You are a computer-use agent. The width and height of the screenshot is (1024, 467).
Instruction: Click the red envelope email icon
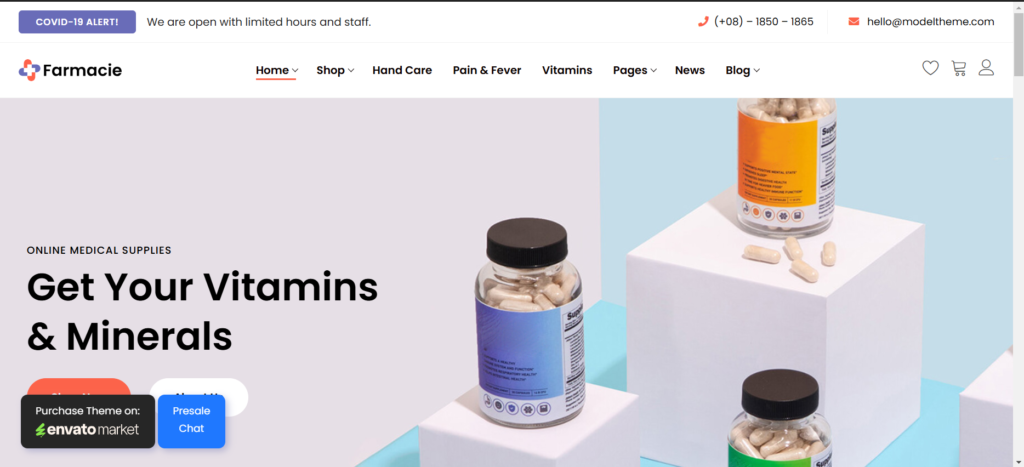click(x=854, y=22)
